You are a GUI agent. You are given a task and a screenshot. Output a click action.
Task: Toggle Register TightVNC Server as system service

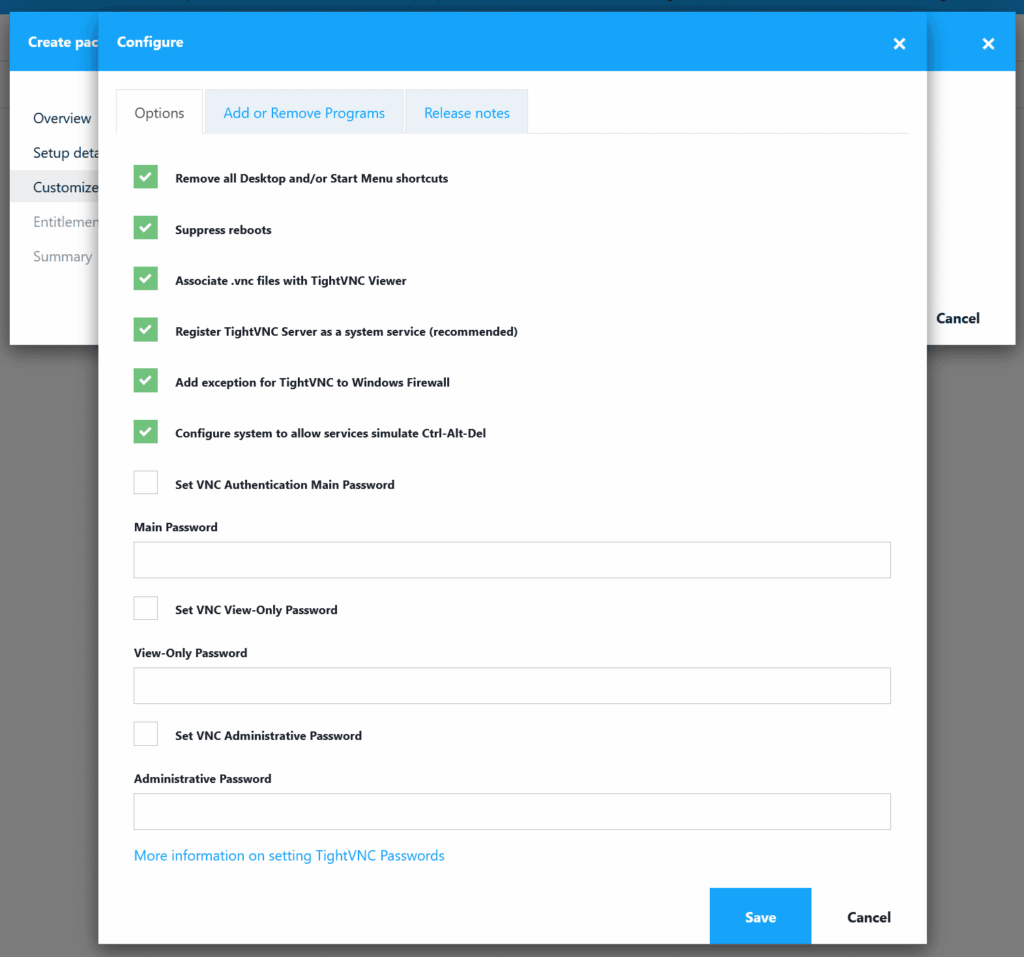(146, 330)
